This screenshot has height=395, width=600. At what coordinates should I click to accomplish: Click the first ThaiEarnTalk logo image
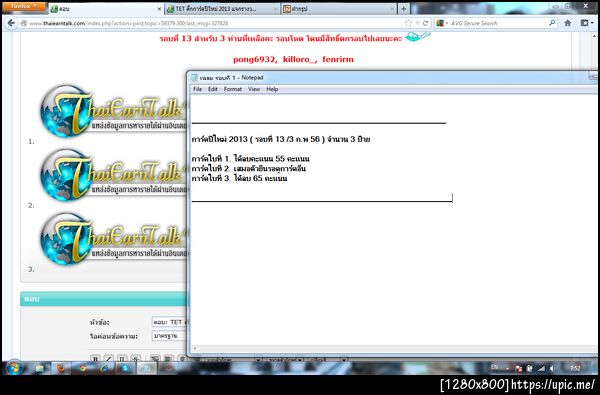[x=114, y=111]
